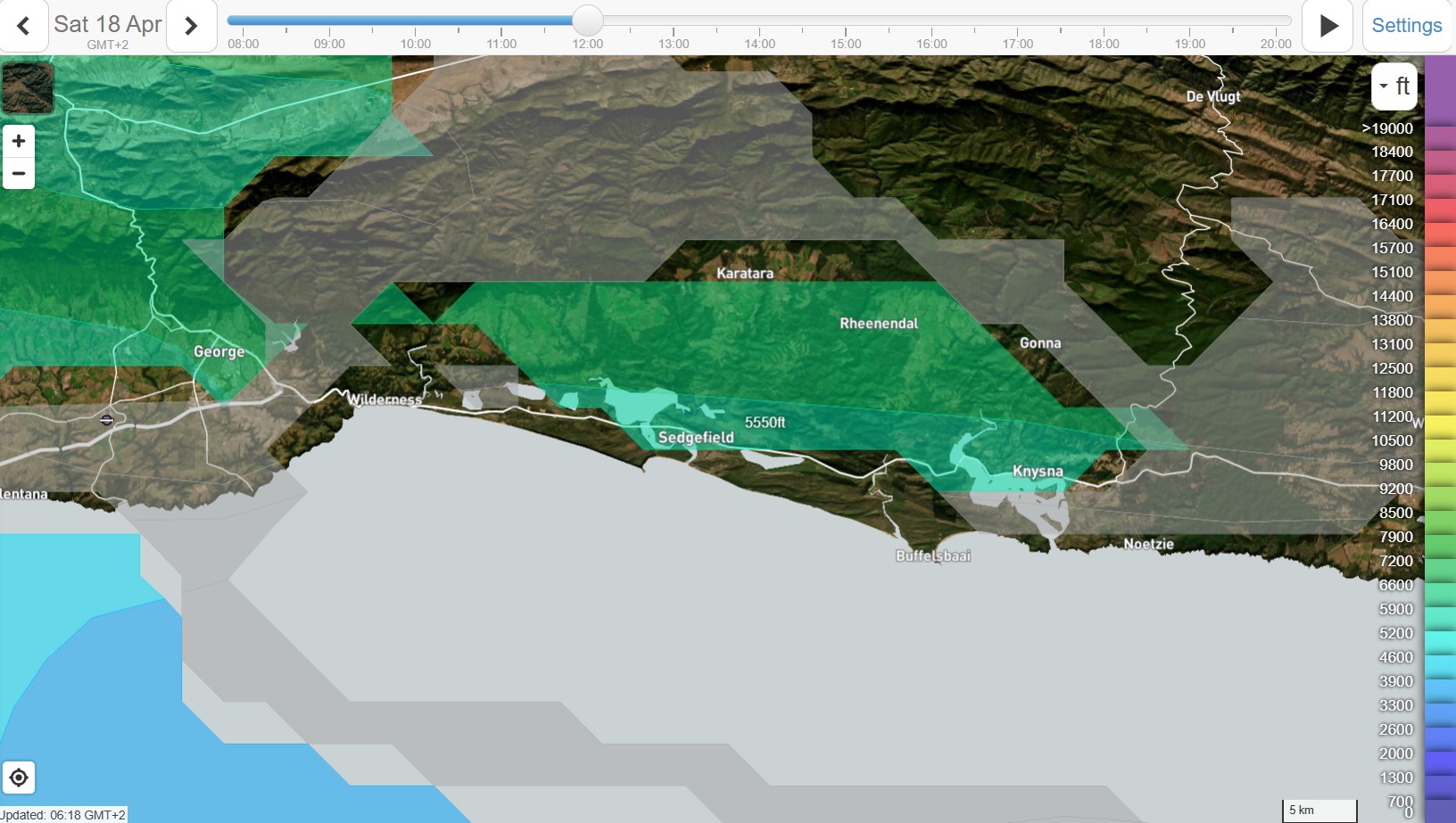Click the Sat 18 Apr date label
The width and height of the screenshot is (1456, 823).
(108, 24)
